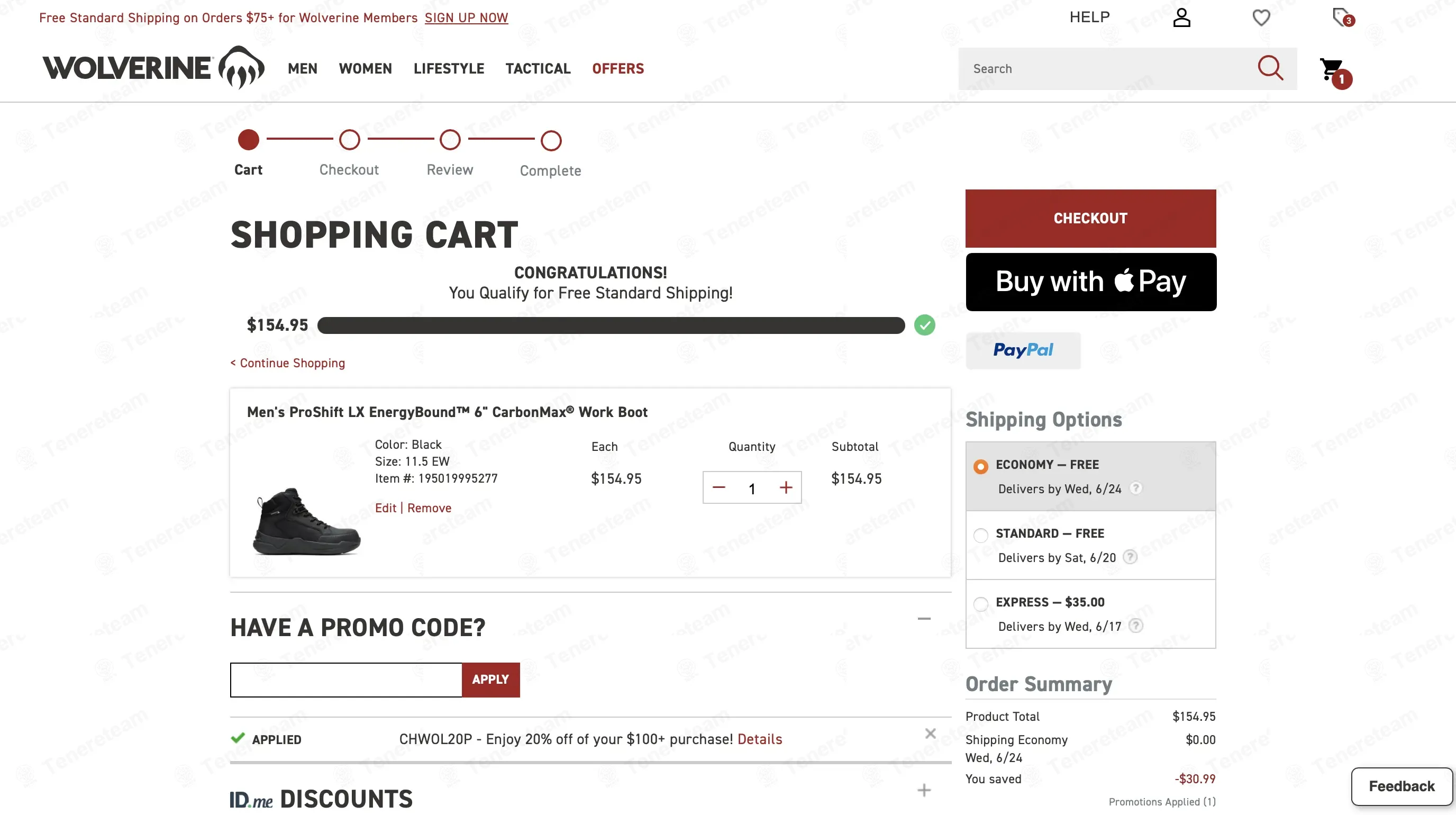Pay with the PayPal button
The width and height of the screenshot is (1456, 815).
(1023, 350)
